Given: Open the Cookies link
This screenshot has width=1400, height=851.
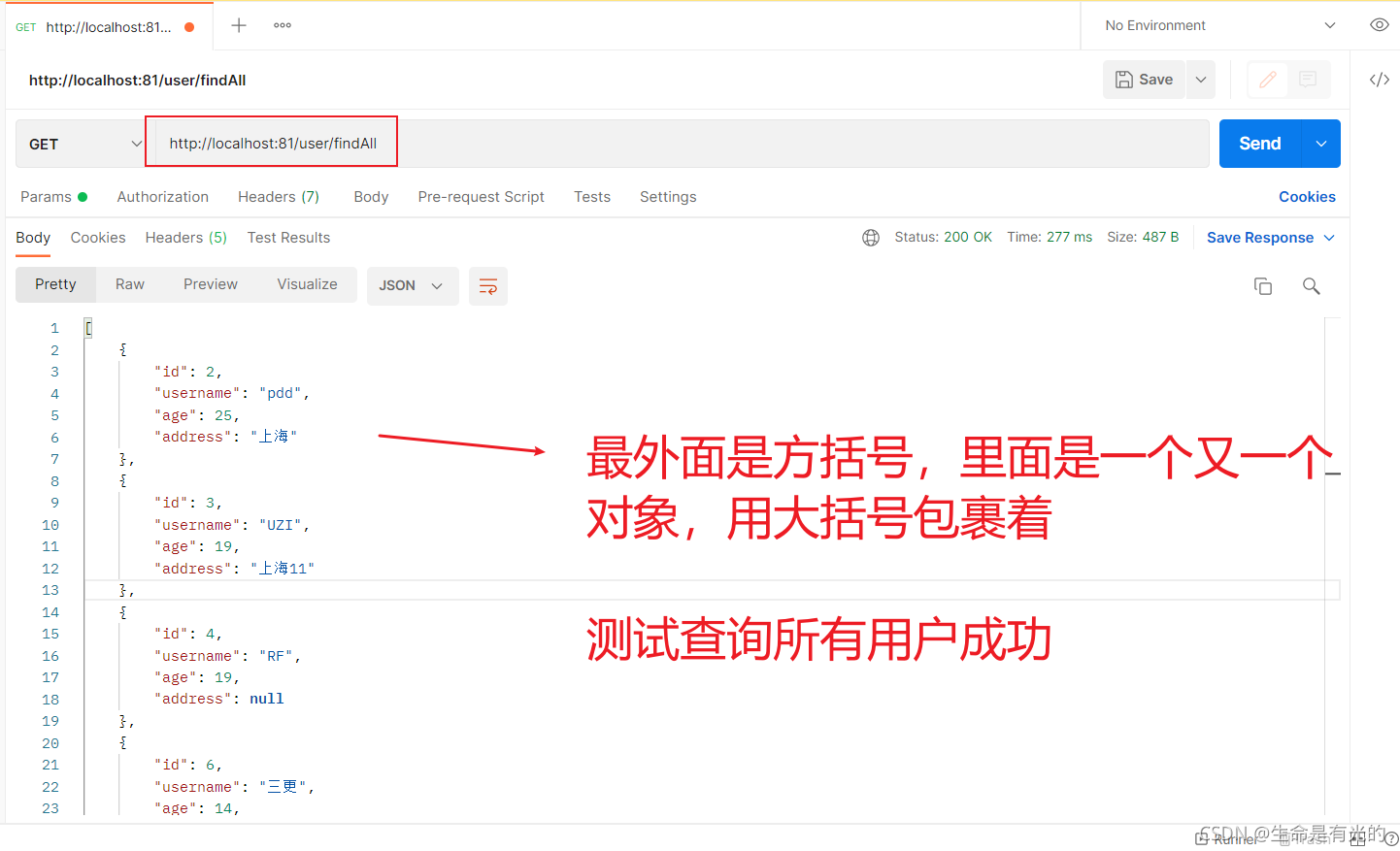Looking at the screenshot, I should [1307, 197].
